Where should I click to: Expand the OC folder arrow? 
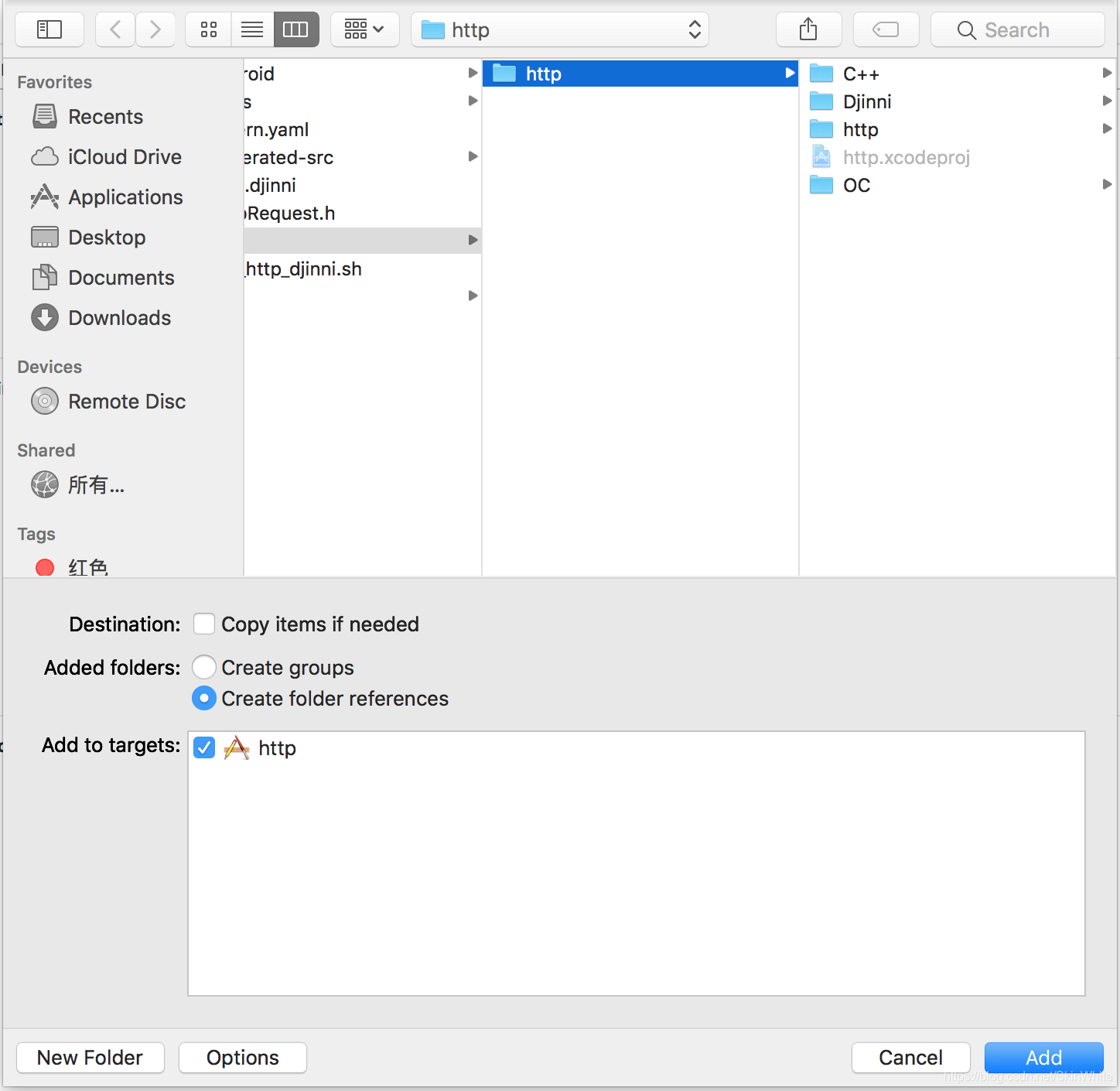1107,184
